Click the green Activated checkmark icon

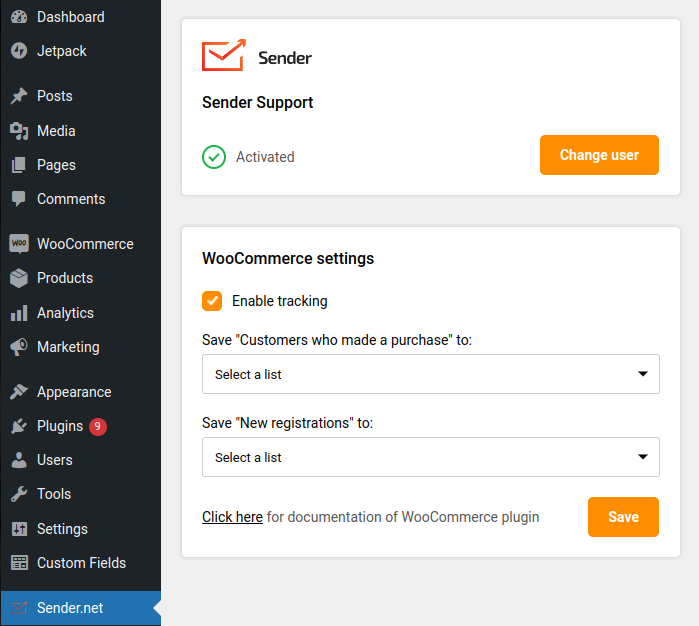click(x=214, y=157)
